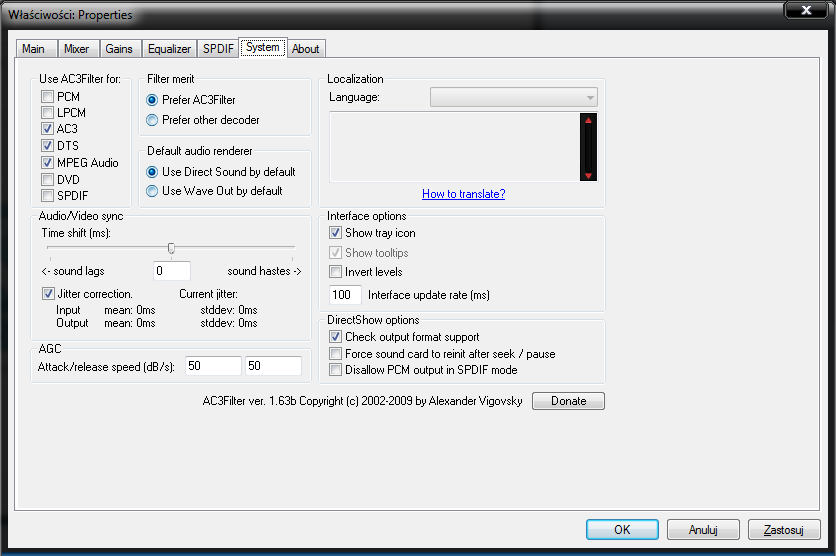Select the Equalizer tab
Image resolution: width=836 pixels, height=556 pixels.
pos(169,49)
